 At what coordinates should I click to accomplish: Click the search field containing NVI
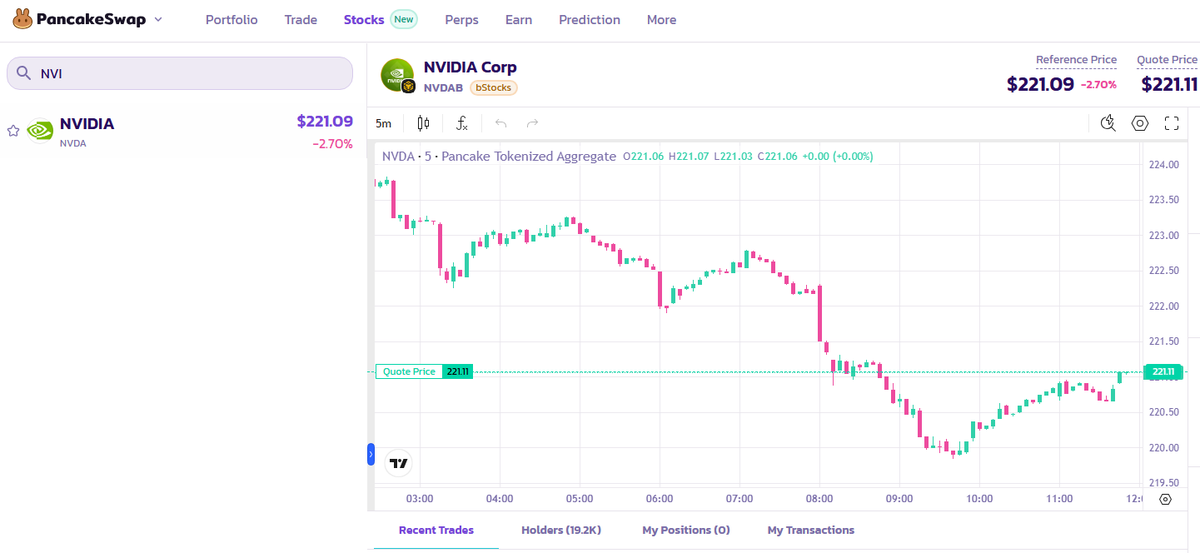pos(180,73)
